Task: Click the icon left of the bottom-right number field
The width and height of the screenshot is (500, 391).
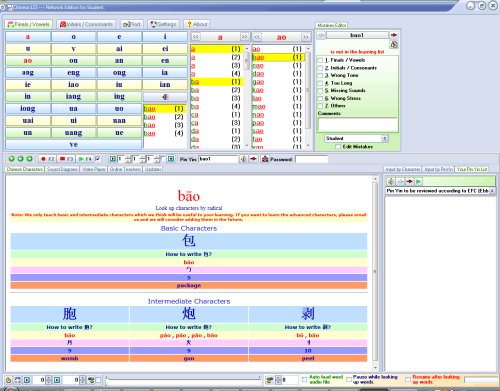Action: pos(269,380)
